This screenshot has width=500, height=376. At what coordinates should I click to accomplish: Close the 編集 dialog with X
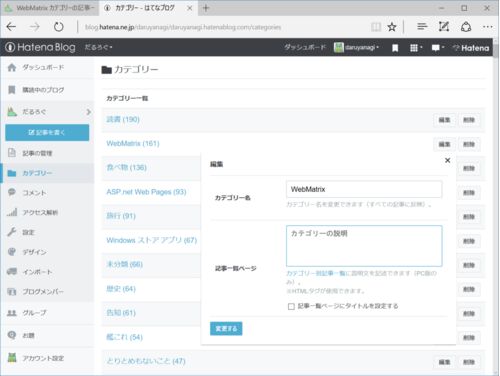[x=447, y=160]
